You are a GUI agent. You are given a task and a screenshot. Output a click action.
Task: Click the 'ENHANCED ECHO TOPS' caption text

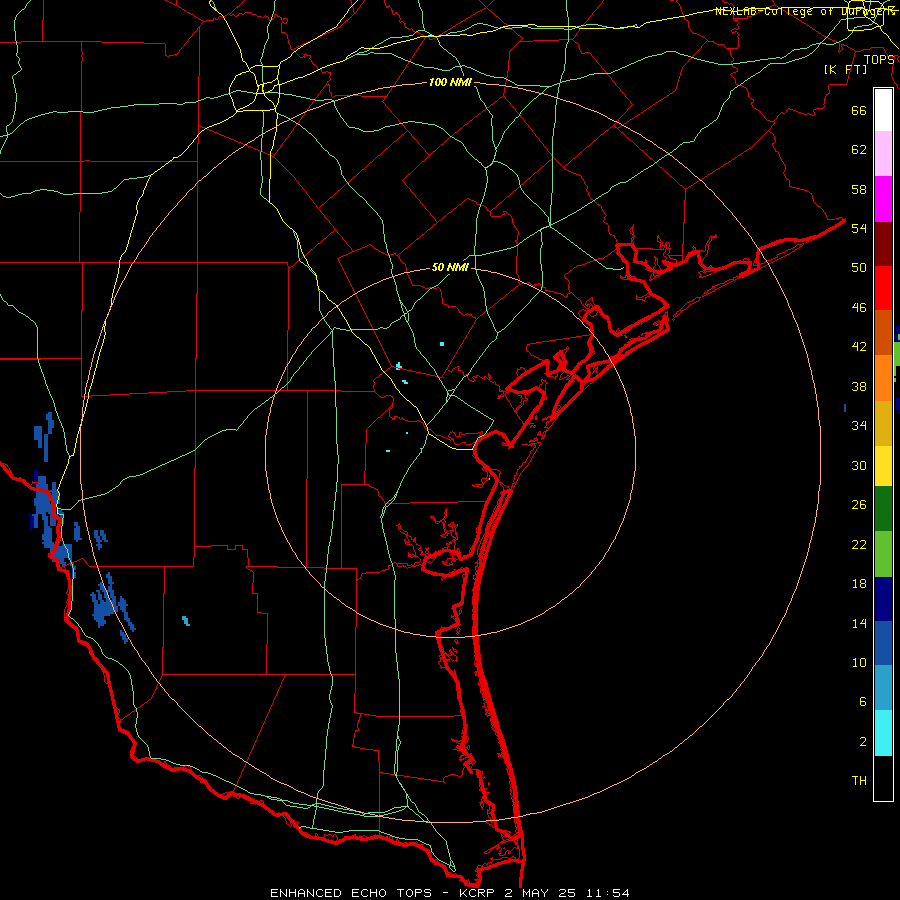[351, 893]
